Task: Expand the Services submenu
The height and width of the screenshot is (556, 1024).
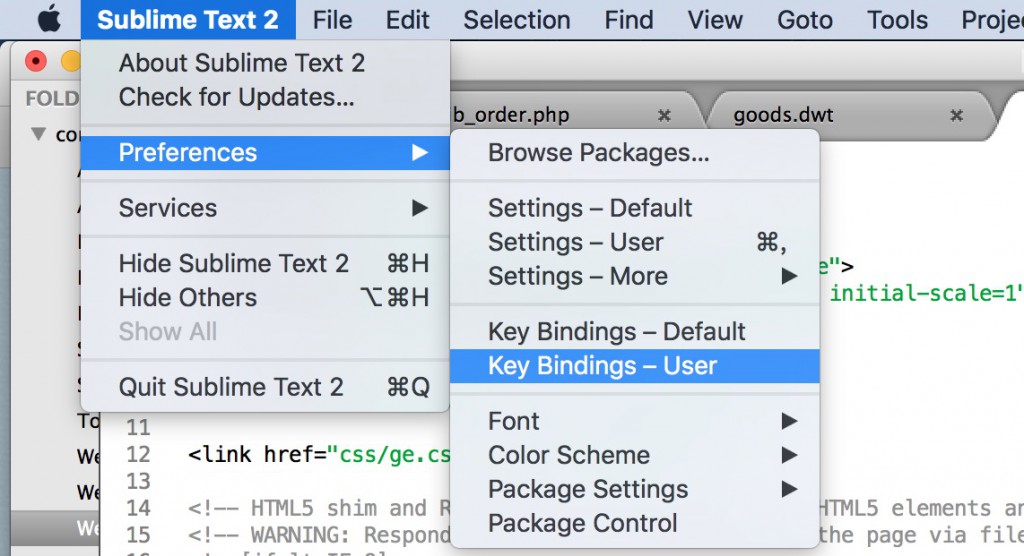Action: (x=265, y=208)
